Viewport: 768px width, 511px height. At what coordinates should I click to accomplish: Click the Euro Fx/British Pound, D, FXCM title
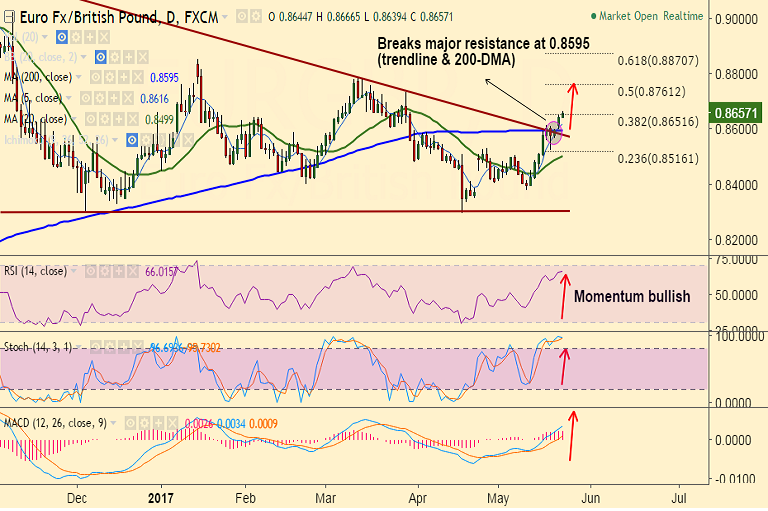click(x=119, y=18)
